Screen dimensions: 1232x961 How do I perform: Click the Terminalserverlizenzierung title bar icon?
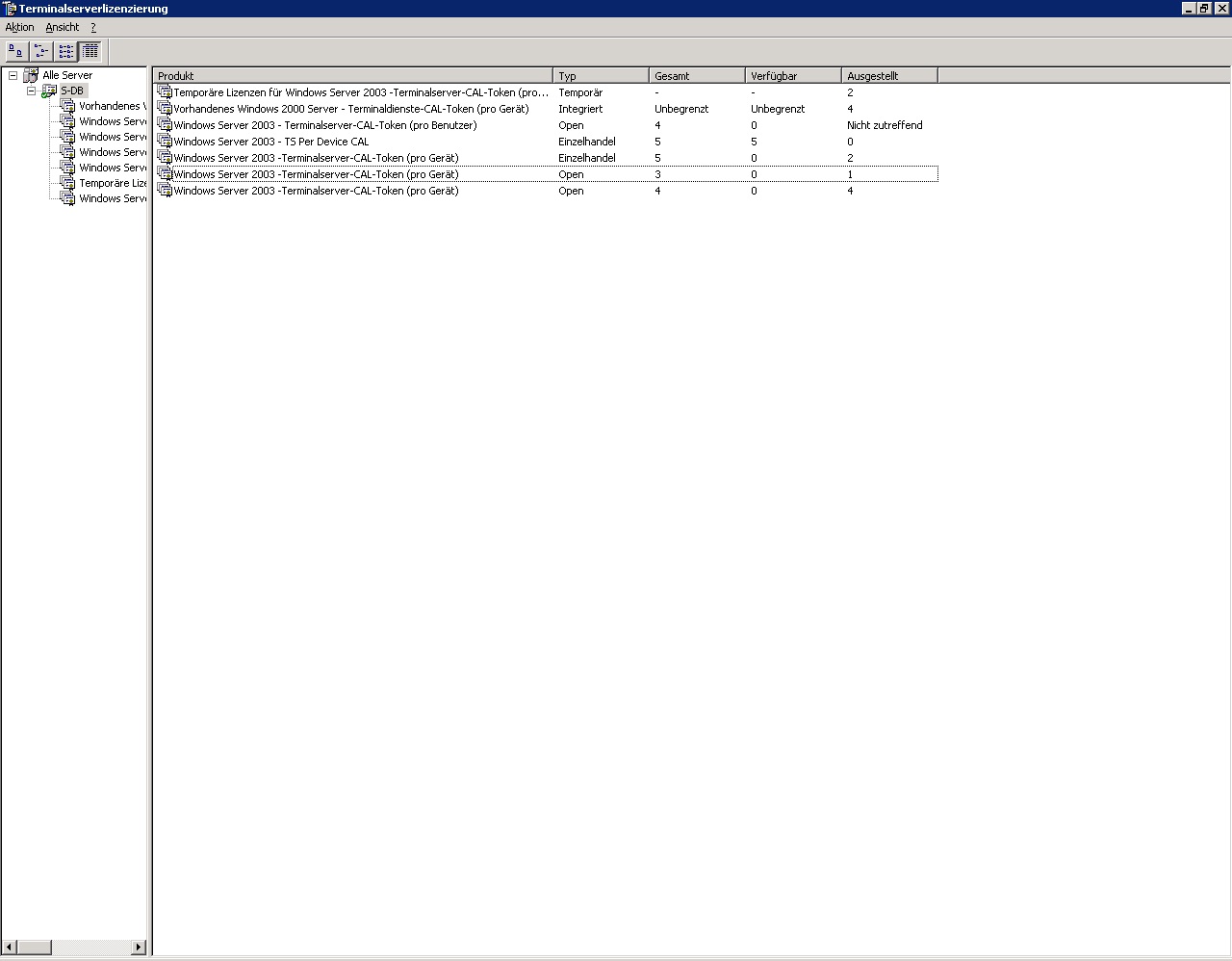pyautogui.click(x=10, y=9)
